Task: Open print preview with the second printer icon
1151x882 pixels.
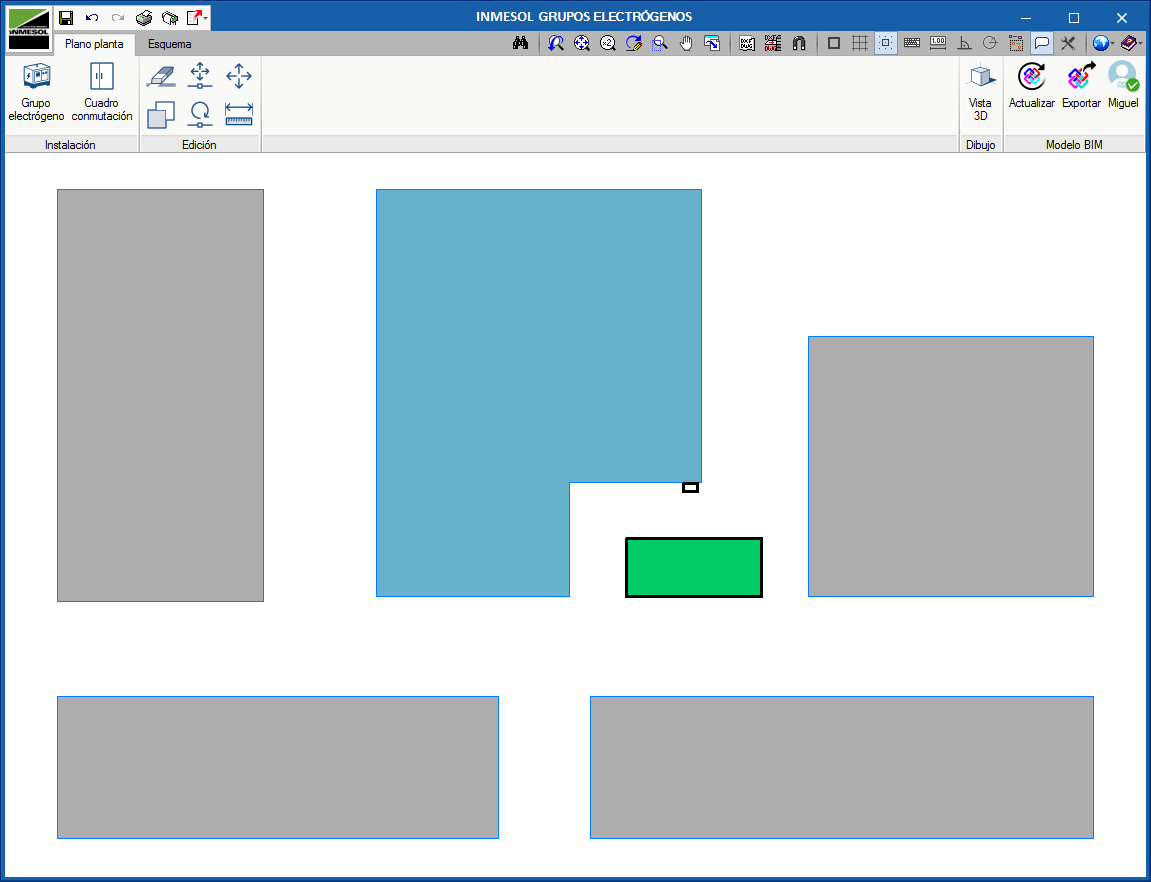Action: point(170,18)
